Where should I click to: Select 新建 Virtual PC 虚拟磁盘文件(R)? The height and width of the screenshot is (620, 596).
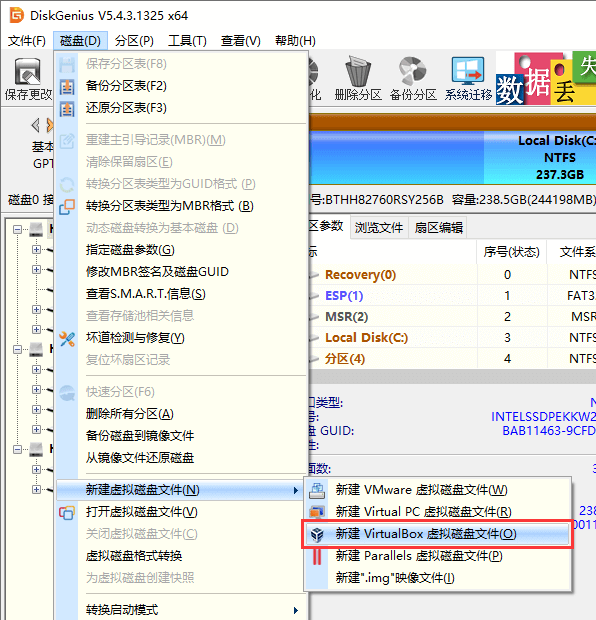[x=437, y=512]
